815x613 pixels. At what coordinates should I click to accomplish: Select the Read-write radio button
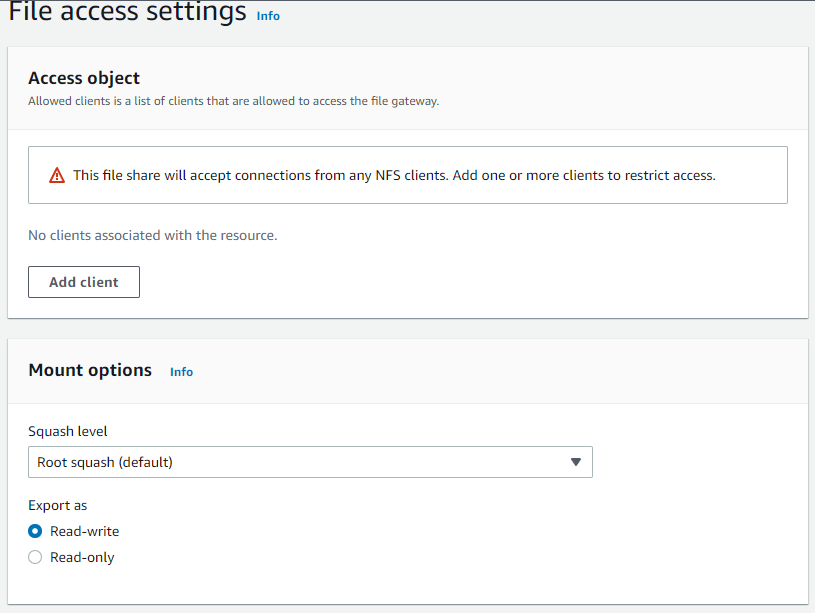pyautogui.click(x=35, y=531)
